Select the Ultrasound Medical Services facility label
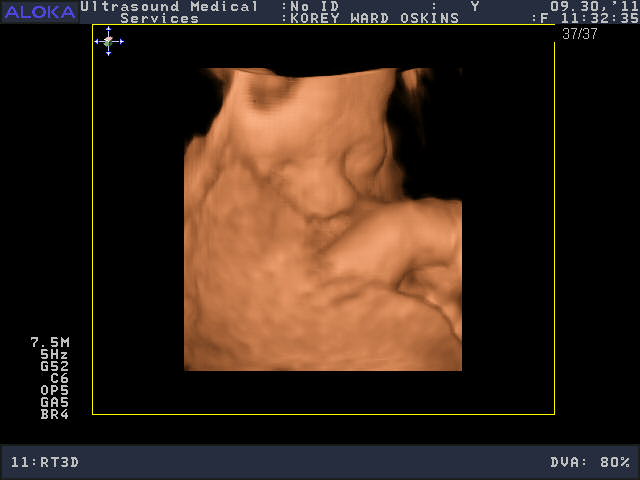640x480 pixels. point(170,12)
